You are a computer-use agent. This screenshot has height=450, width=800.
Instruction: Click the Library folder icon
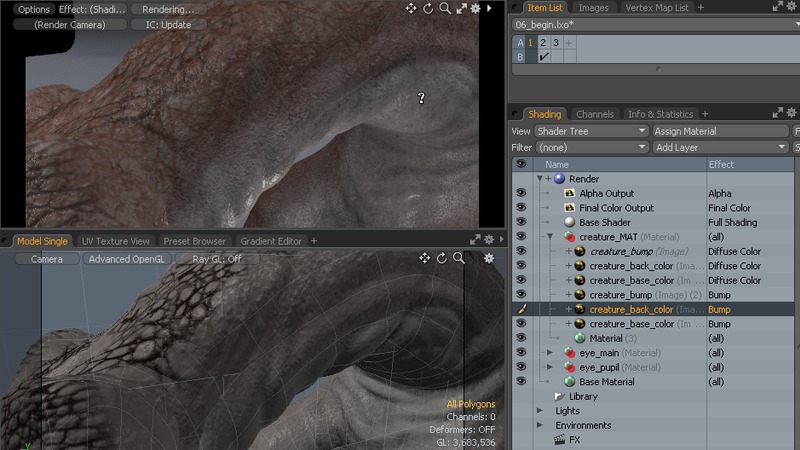[559, 396]
